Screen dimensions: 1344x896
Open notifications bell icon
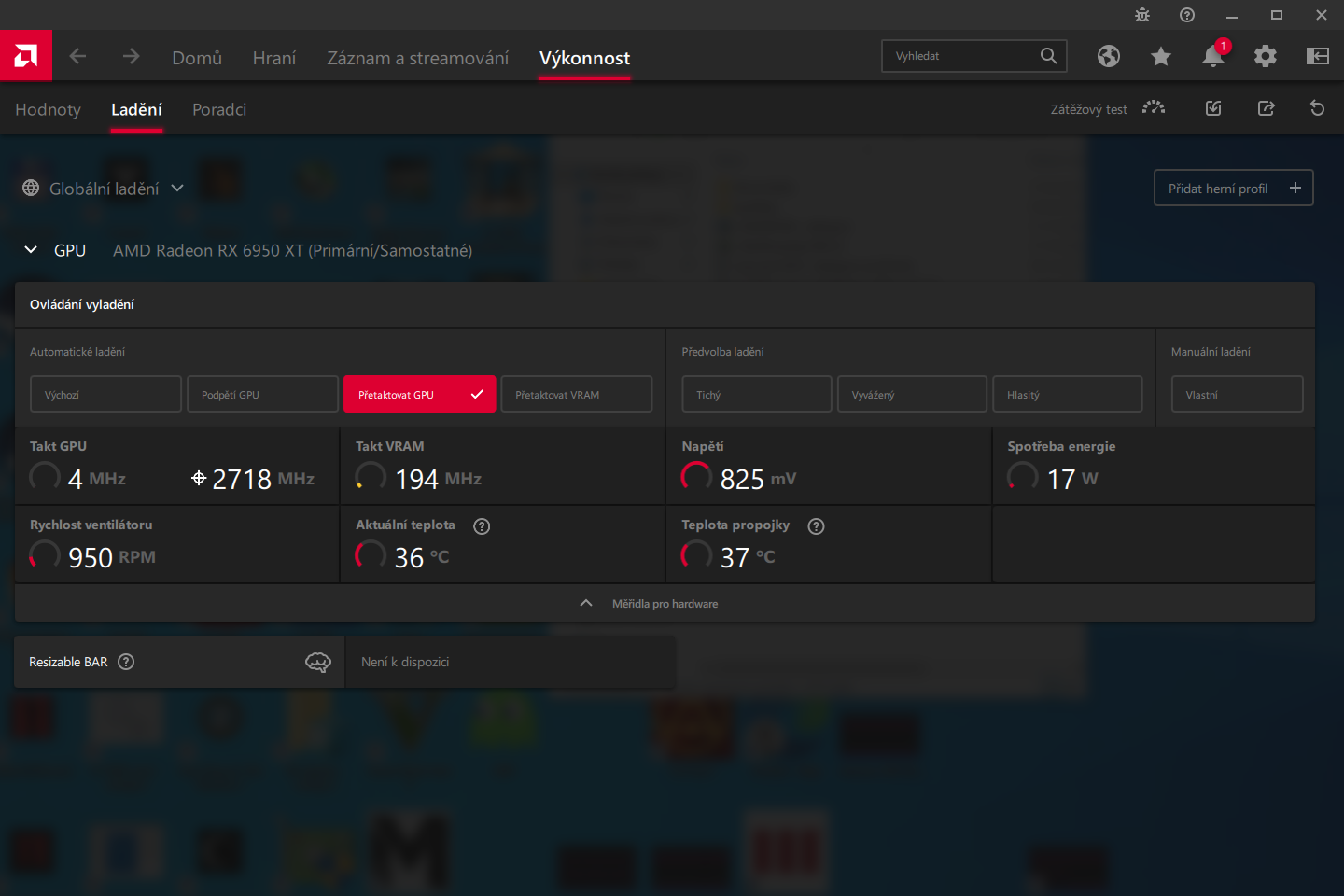click(x=1213, y=56)
